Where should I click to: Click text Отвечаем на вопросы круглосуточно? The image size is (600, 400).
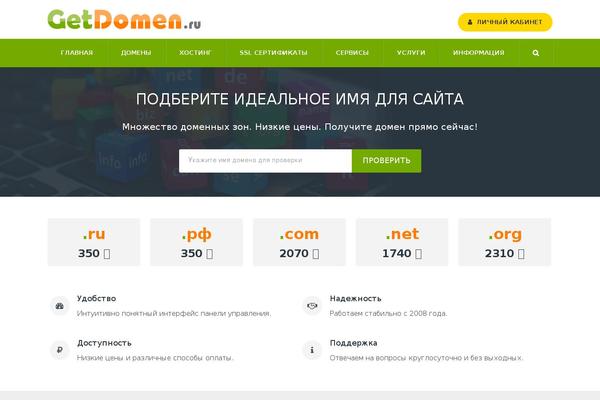point(426,358)
